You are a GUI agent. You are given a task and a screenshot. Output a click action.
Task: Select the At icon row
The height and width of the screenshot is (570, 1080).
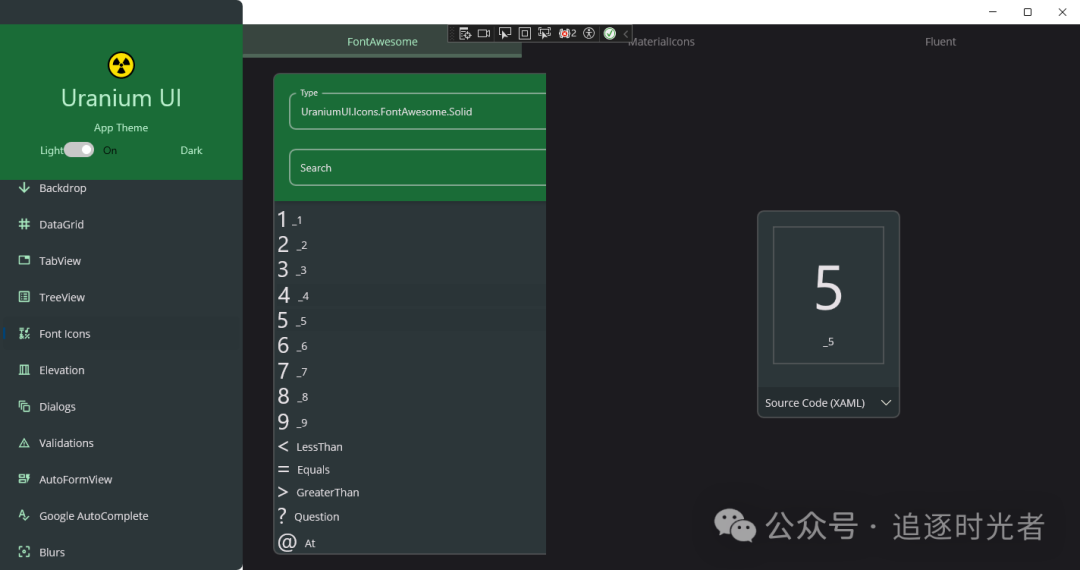tap(411, 542)
